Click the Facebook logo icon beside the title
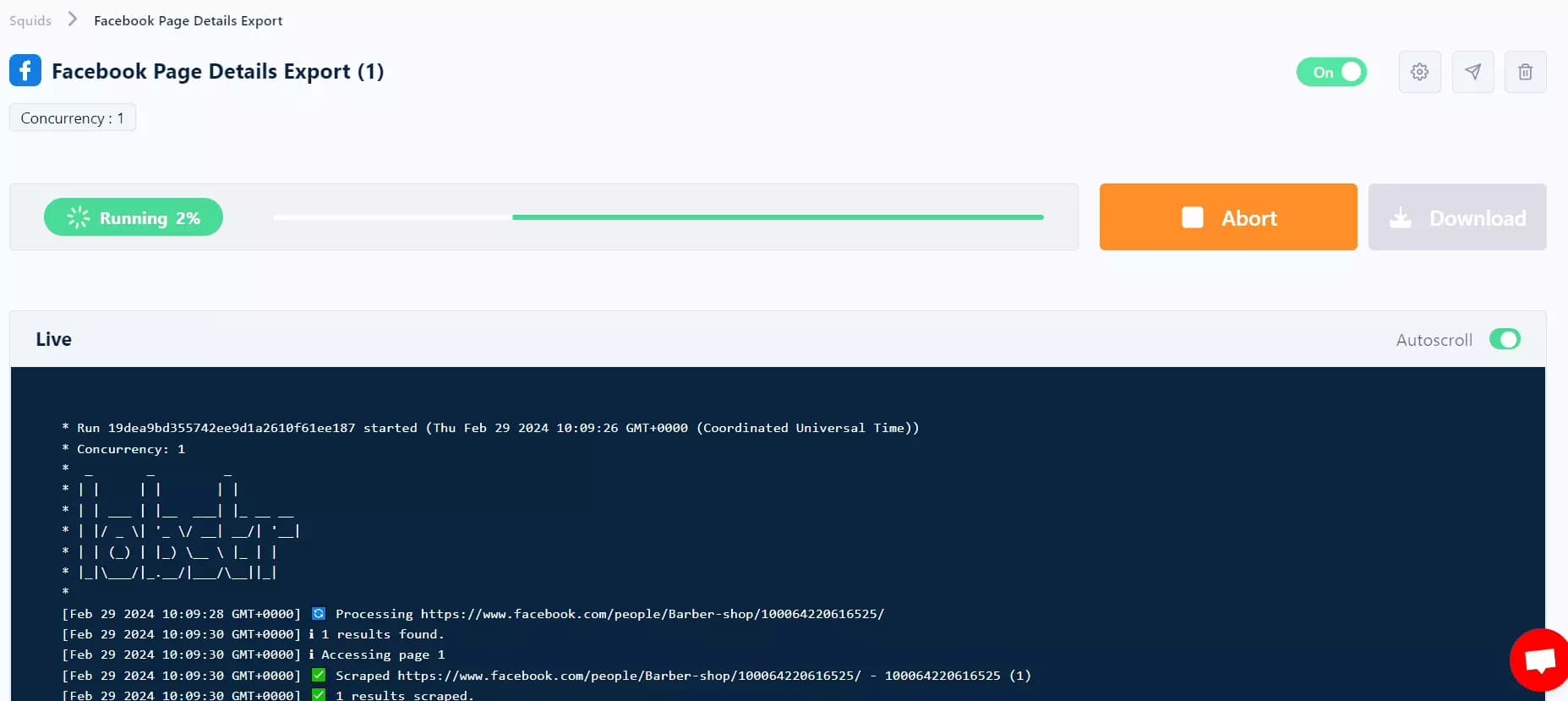Screen dimensions: 1568x701 25,70
